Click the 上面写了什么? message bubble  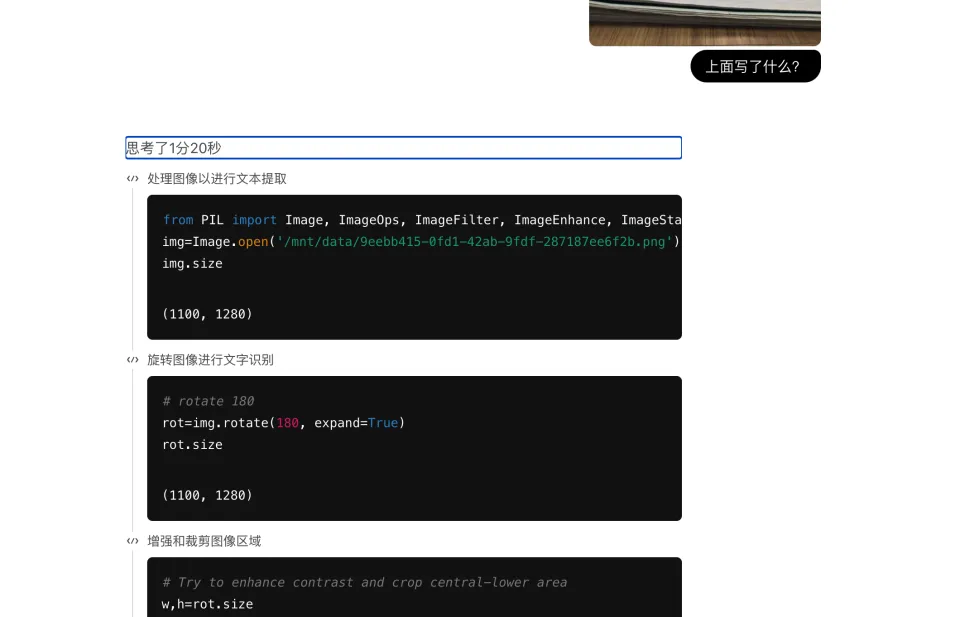(754, 67)
